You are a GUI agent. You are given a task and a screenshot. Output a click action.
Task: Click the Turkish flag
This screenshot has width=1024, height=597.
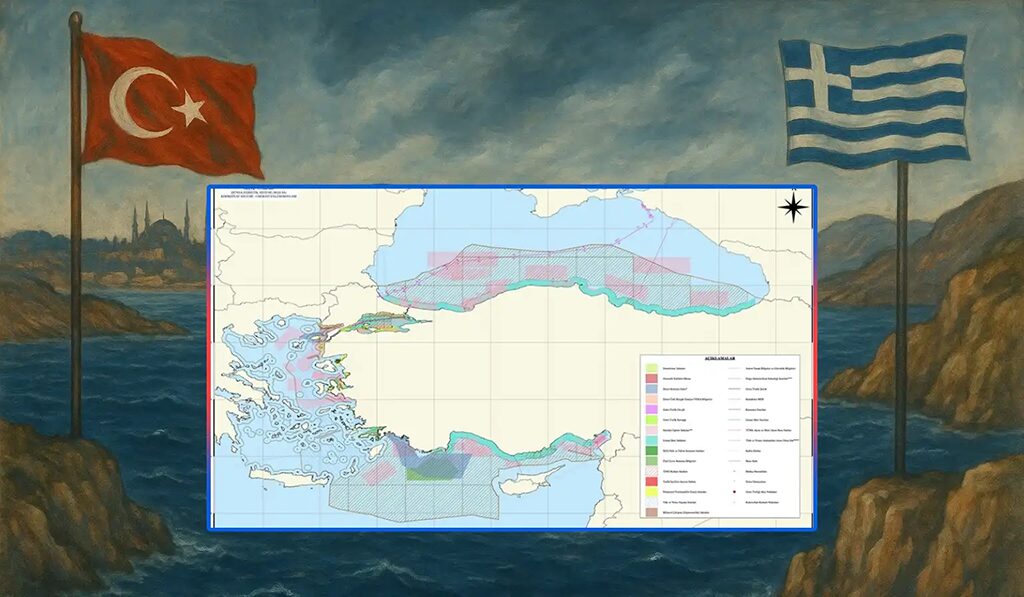(171, 104)
